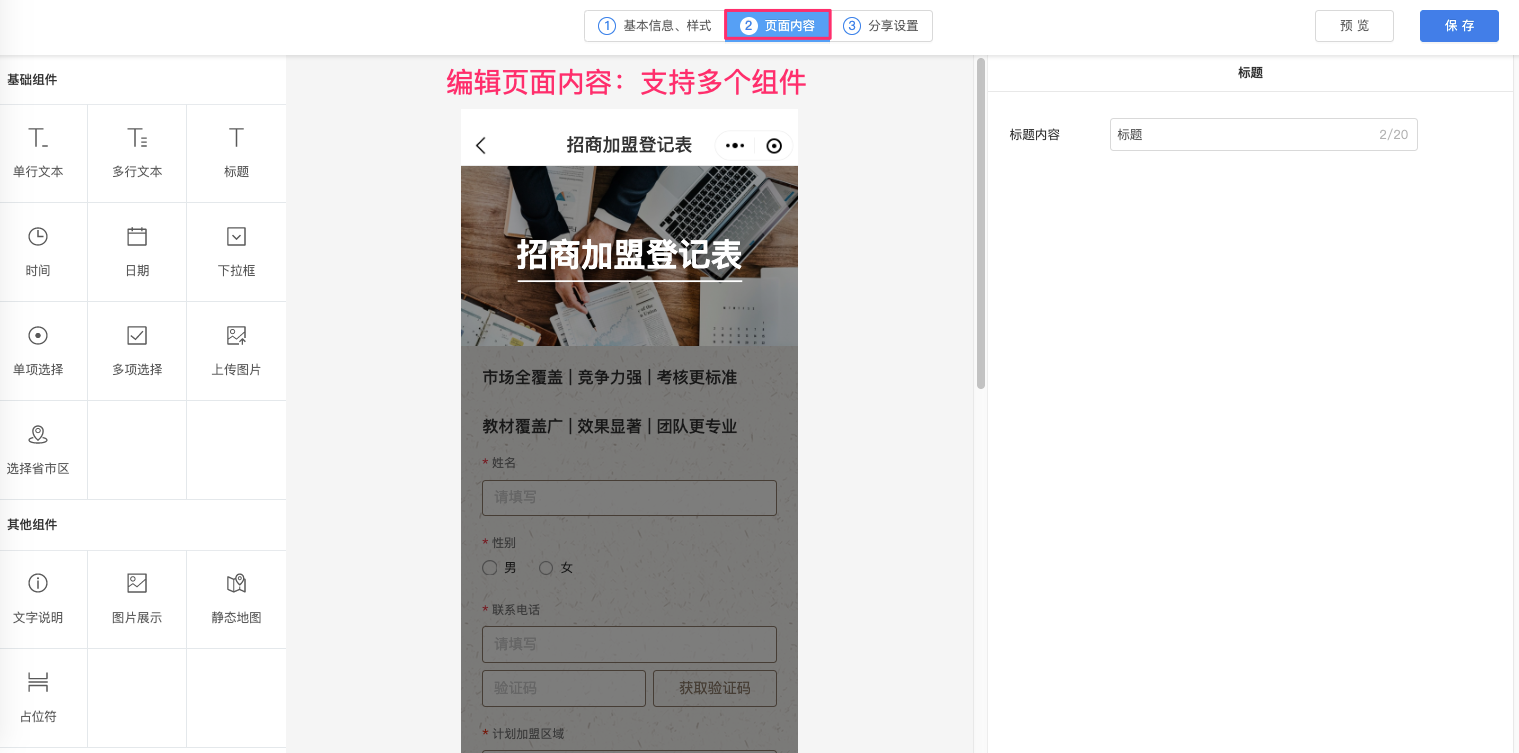Add the 图片展示 image display component
The width and height of the screenshot is (1519, 753).
tap(137, 599)
